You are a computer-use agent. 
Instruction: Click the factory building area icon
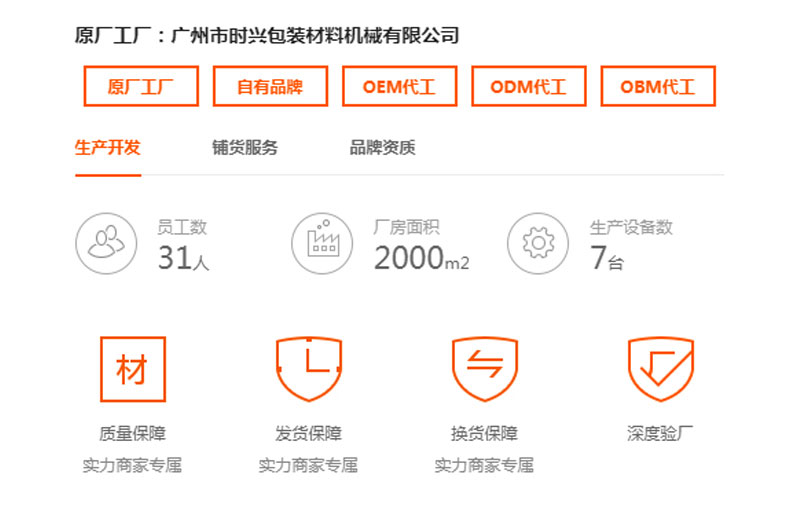pos(322,243)
